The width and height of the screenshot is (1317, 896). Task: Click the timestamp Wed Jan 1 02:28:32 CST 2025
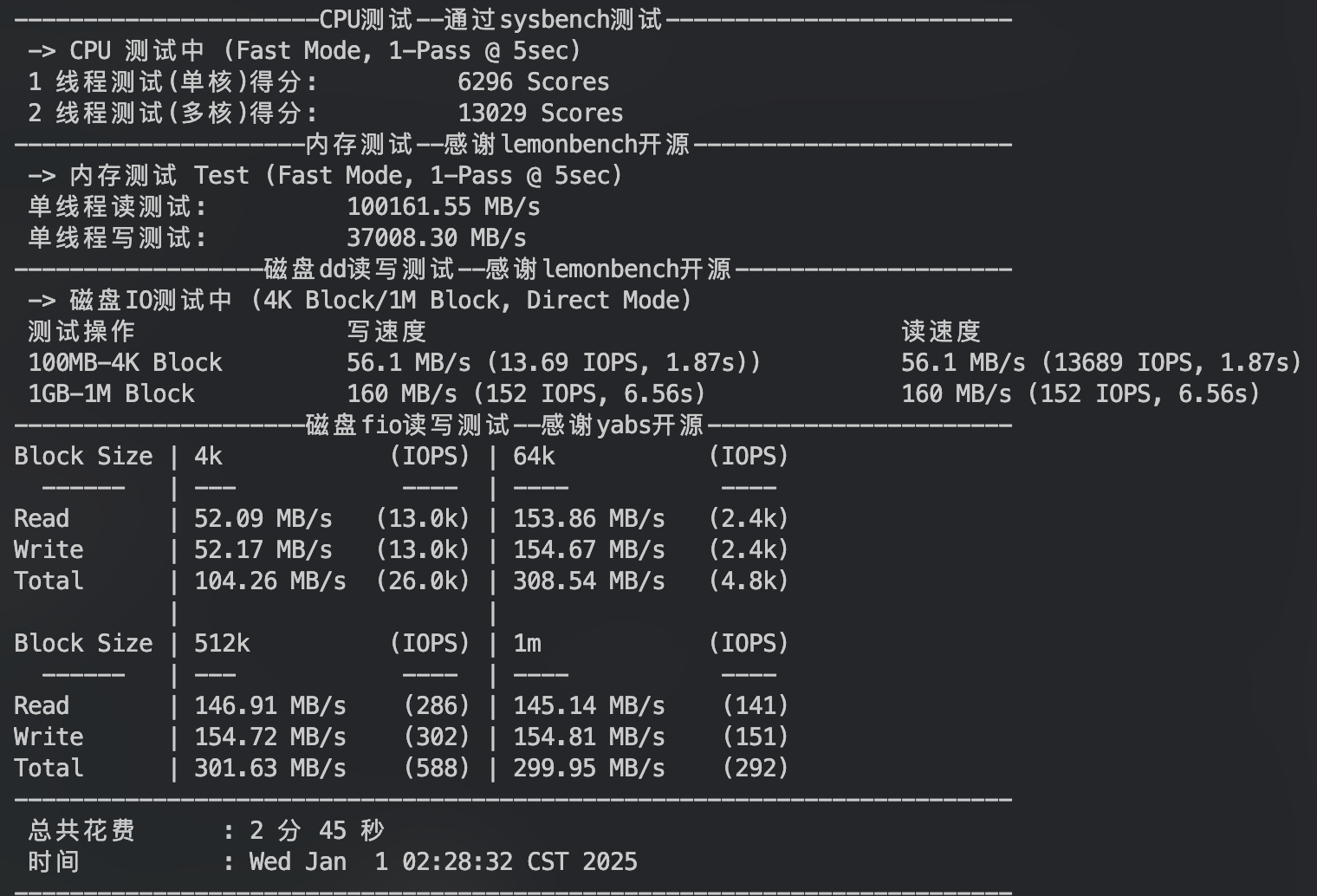(x=444, y=862)
